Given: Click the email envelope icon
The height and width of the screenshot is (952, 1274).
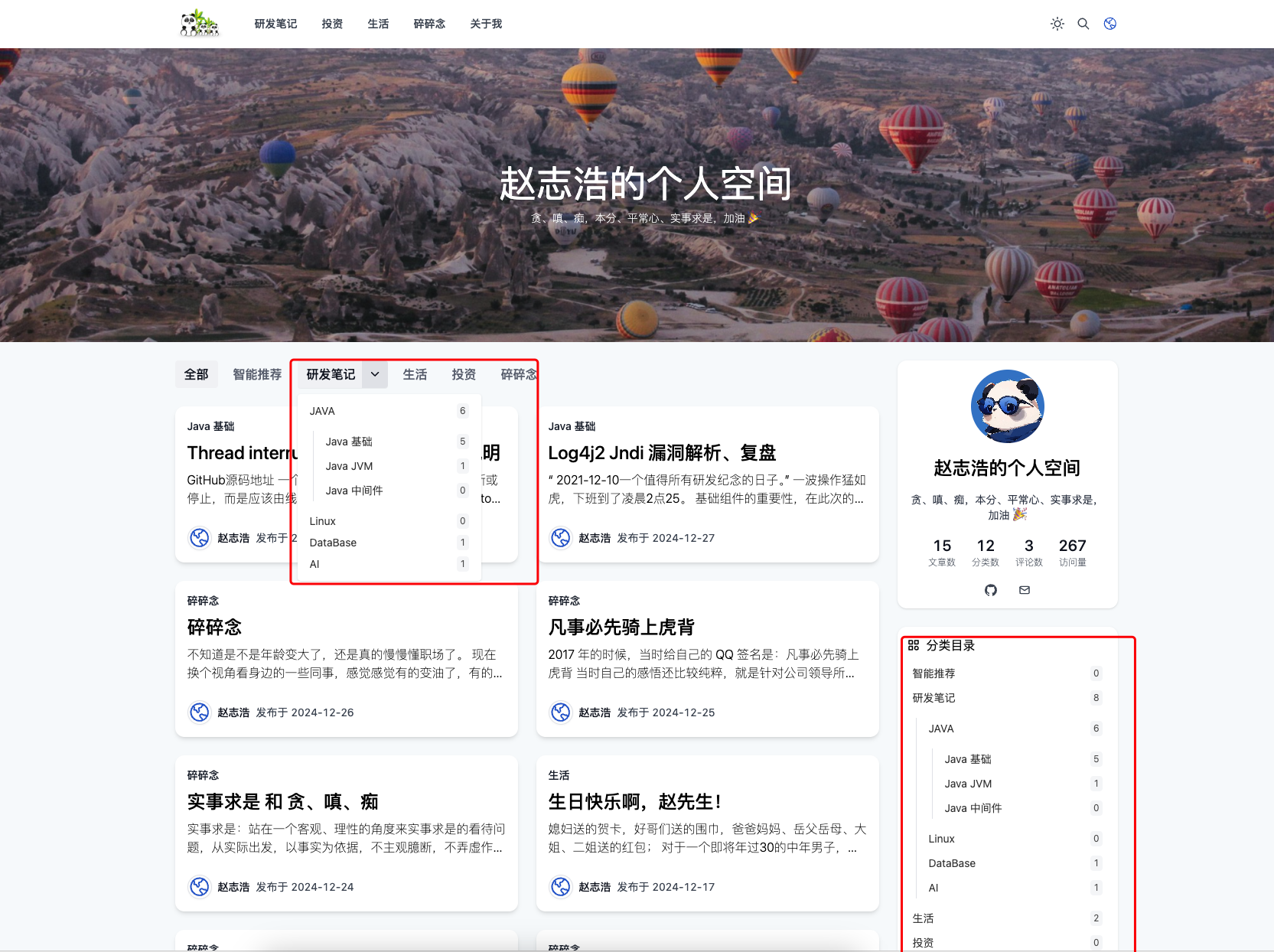Looking at the screenshot, I should tap(1025, 590).
